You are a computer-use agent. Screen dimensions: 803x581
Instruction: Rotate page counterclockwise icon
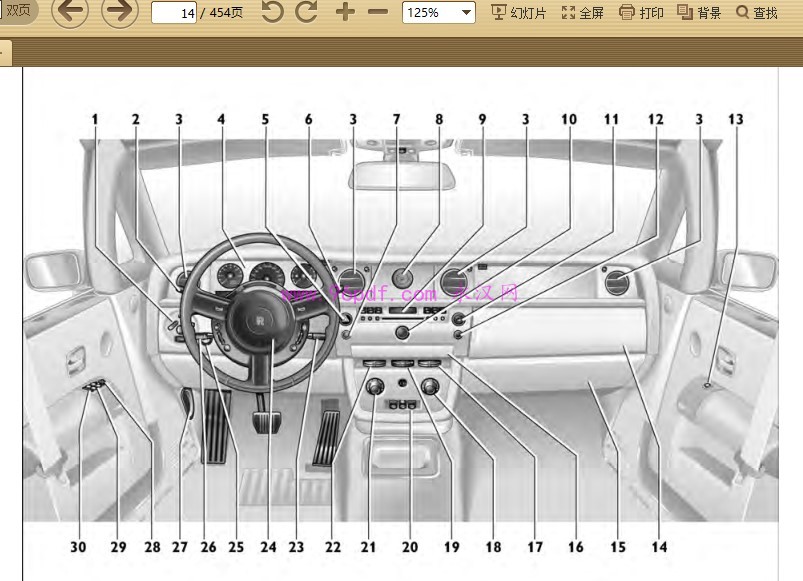pyautogui.click(x=272, y=12)
